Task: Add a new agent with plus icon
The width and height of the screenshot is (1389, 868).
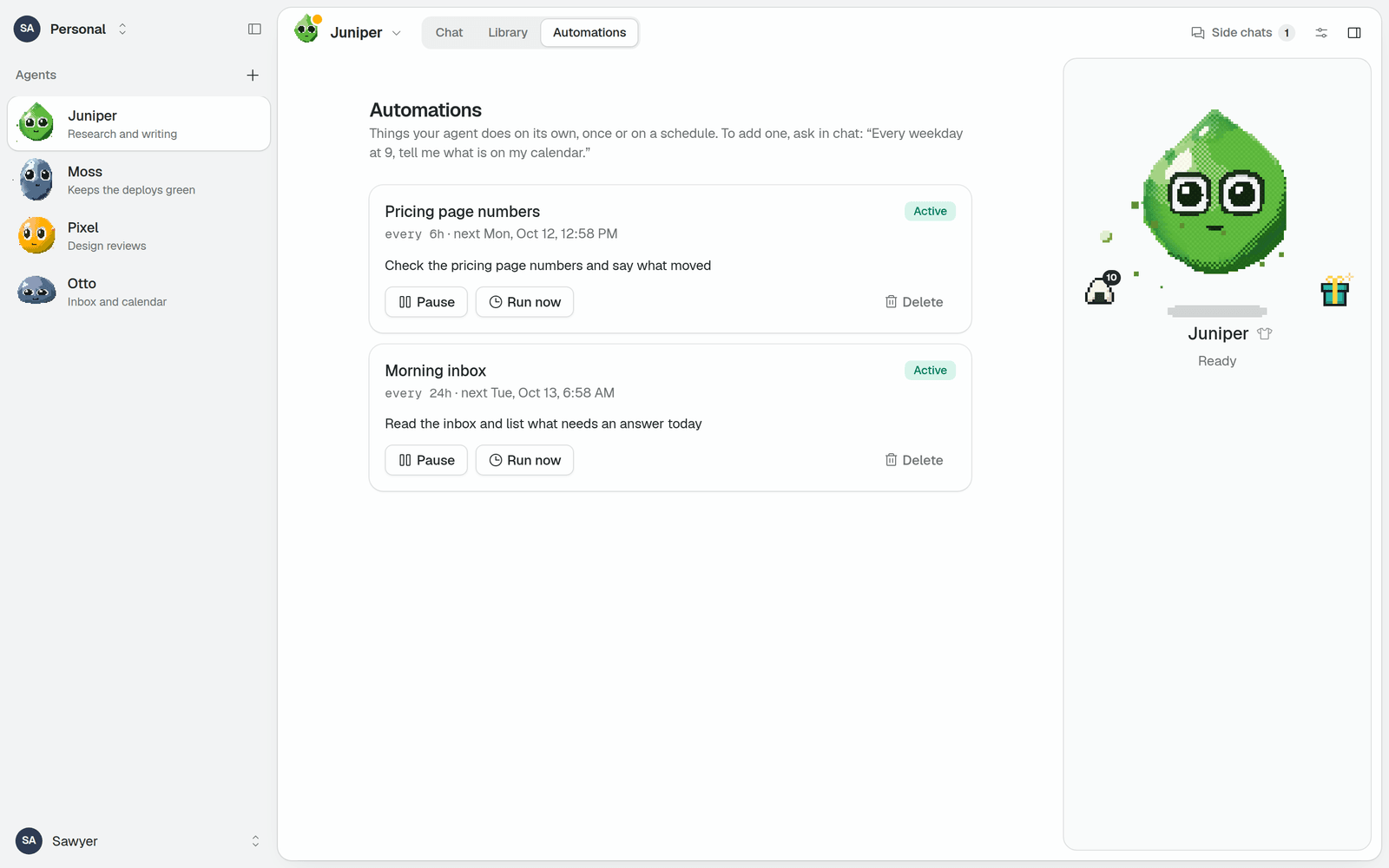Action: coord(253,76)
